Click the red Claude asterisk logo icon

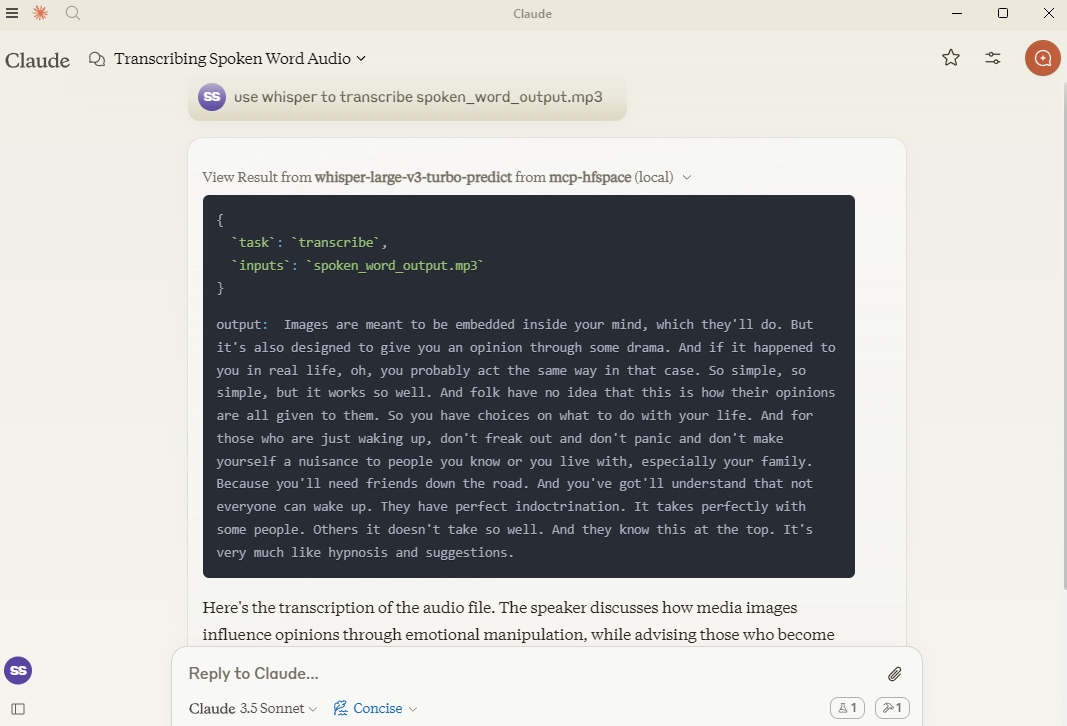pos(39,13)
